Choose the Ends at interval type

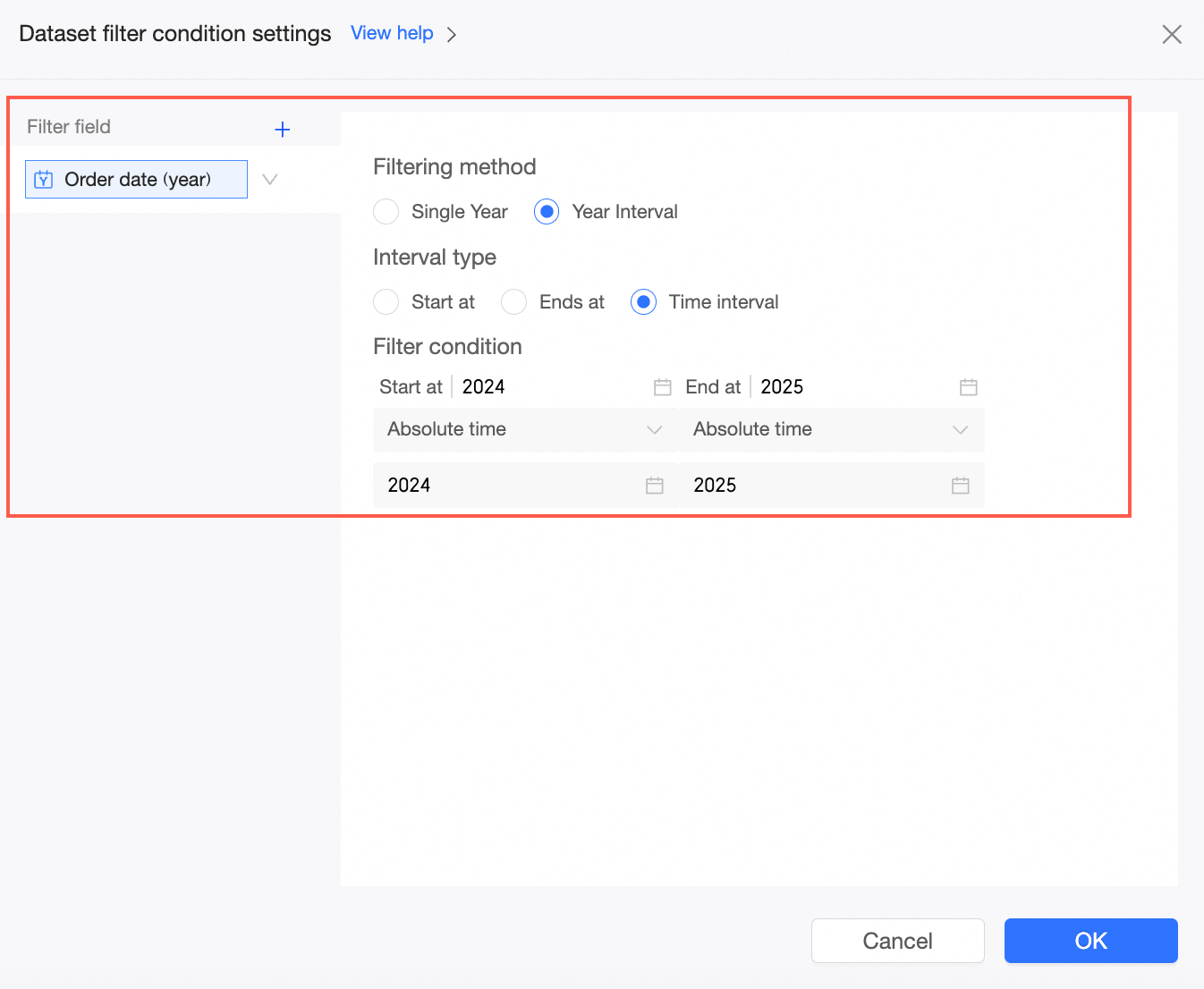(514, 302)
